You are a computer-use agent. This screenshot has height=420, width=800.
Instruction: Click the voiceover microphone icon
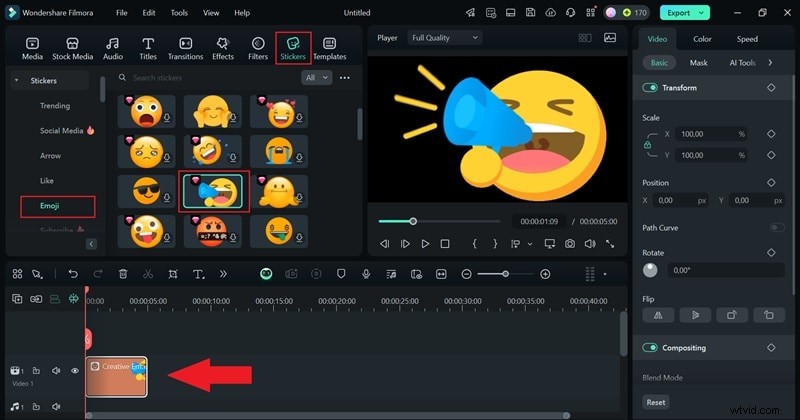coord(366,274)
